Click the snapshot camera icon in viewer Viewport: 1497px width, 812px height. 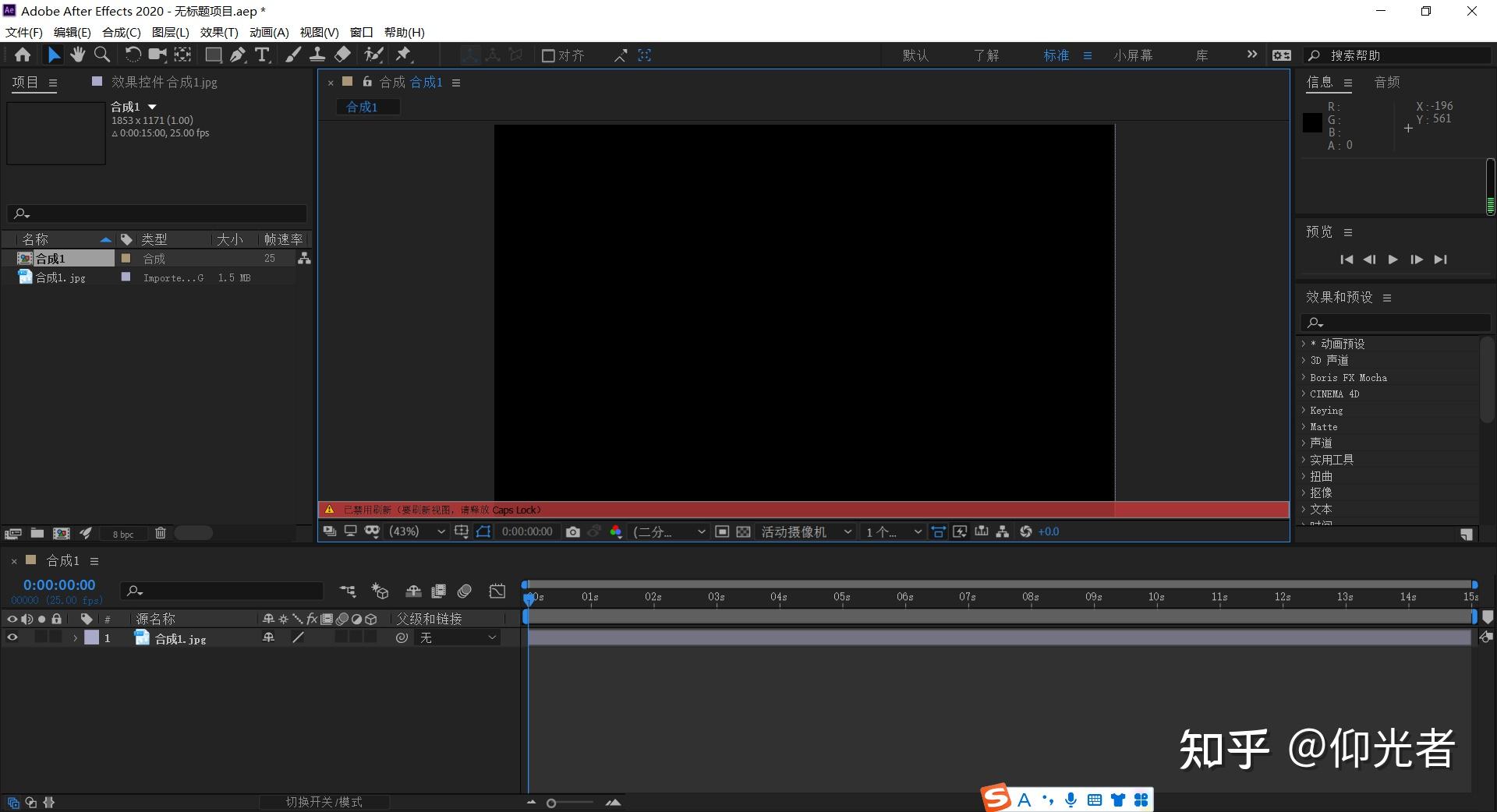click(573, 531)
